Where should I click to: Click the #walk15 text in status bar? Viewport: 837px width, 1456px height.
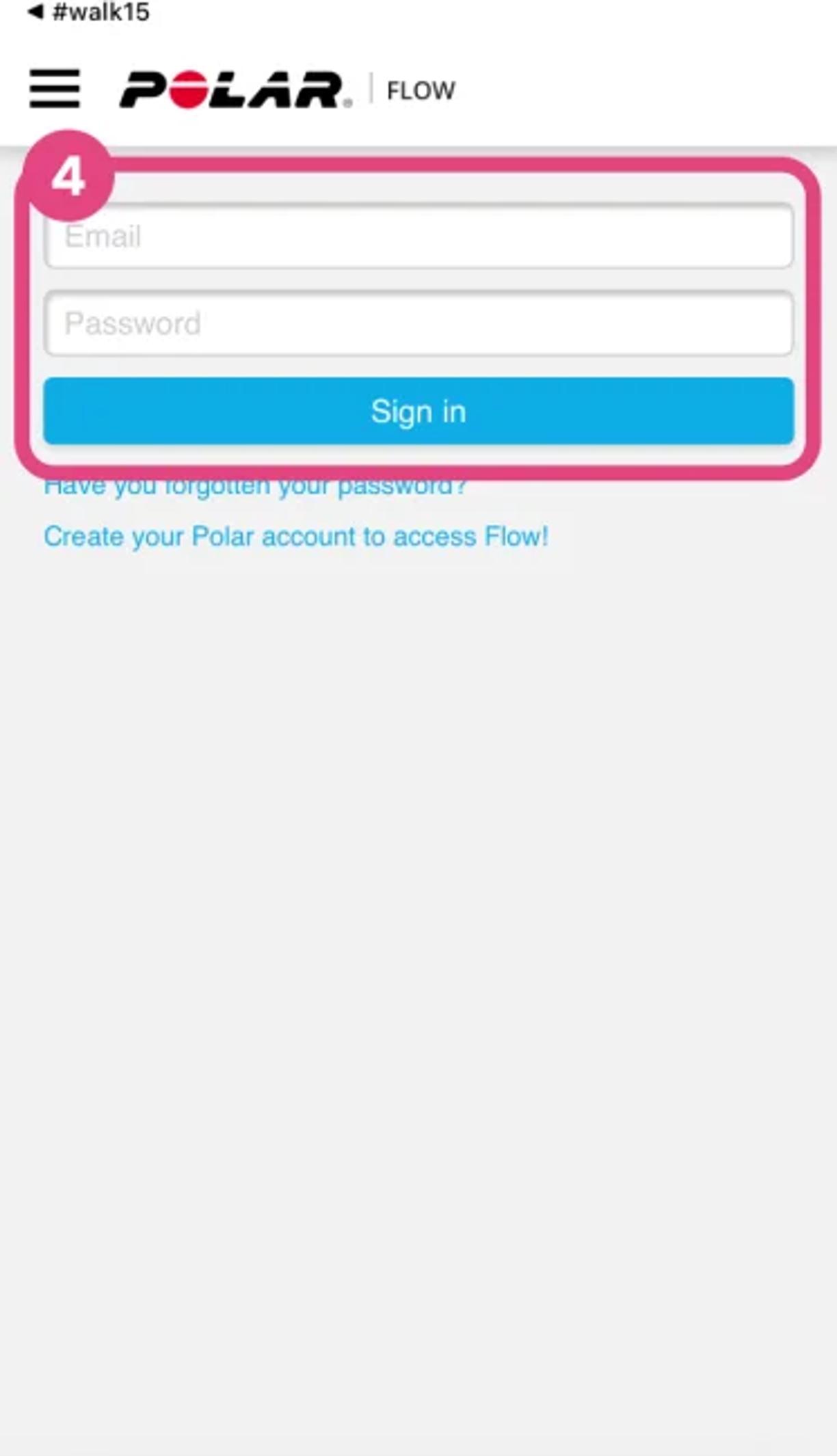pyautogui.click(x=101, y=12)
